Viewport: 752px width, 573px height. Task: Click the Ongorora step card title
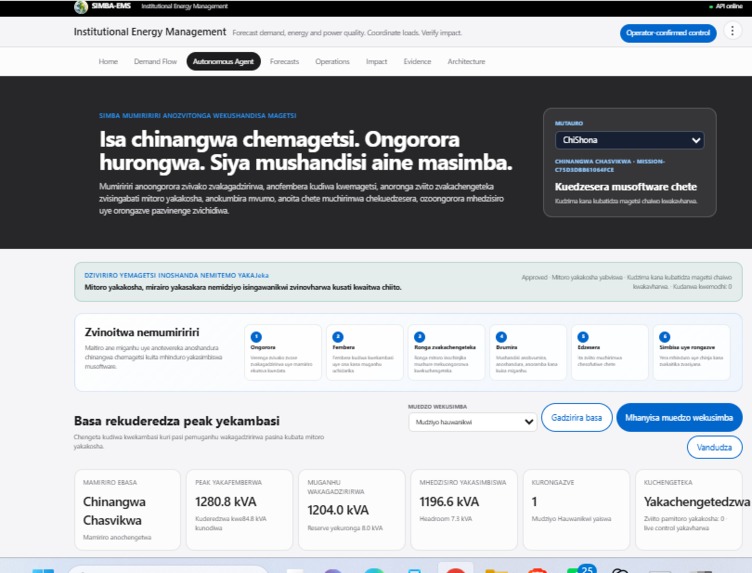pyautogui.click(x=263, y=347)
